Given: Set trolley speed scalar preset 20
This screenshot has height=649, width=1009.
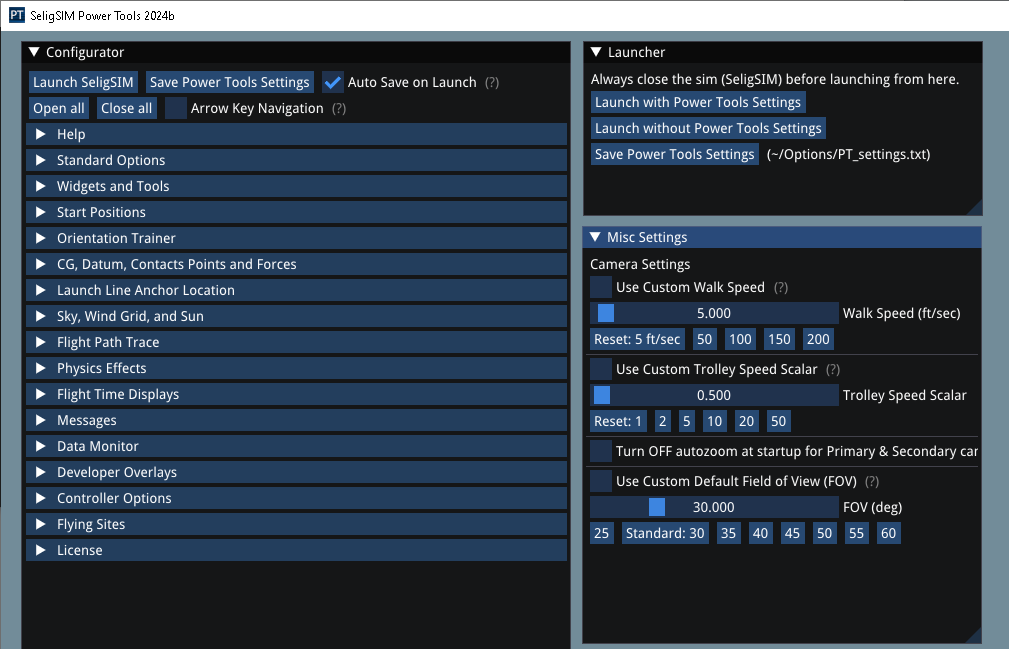Looking at the screenshot, I should click(746, 421).
